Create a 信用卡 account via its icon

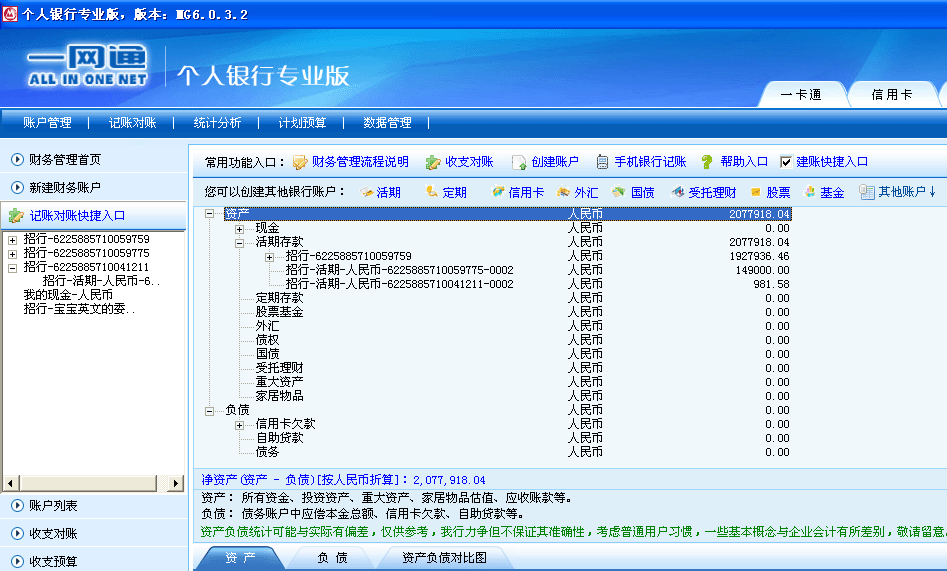498,192
